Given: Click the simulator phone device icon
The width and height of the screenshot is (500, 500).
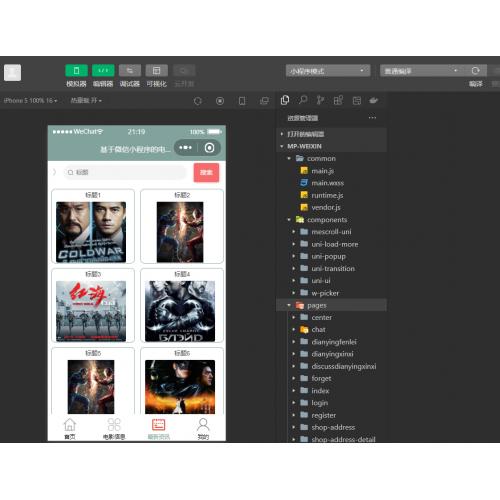Looking at the screenshot, I should pyautogui.click(x=242, y=101).
